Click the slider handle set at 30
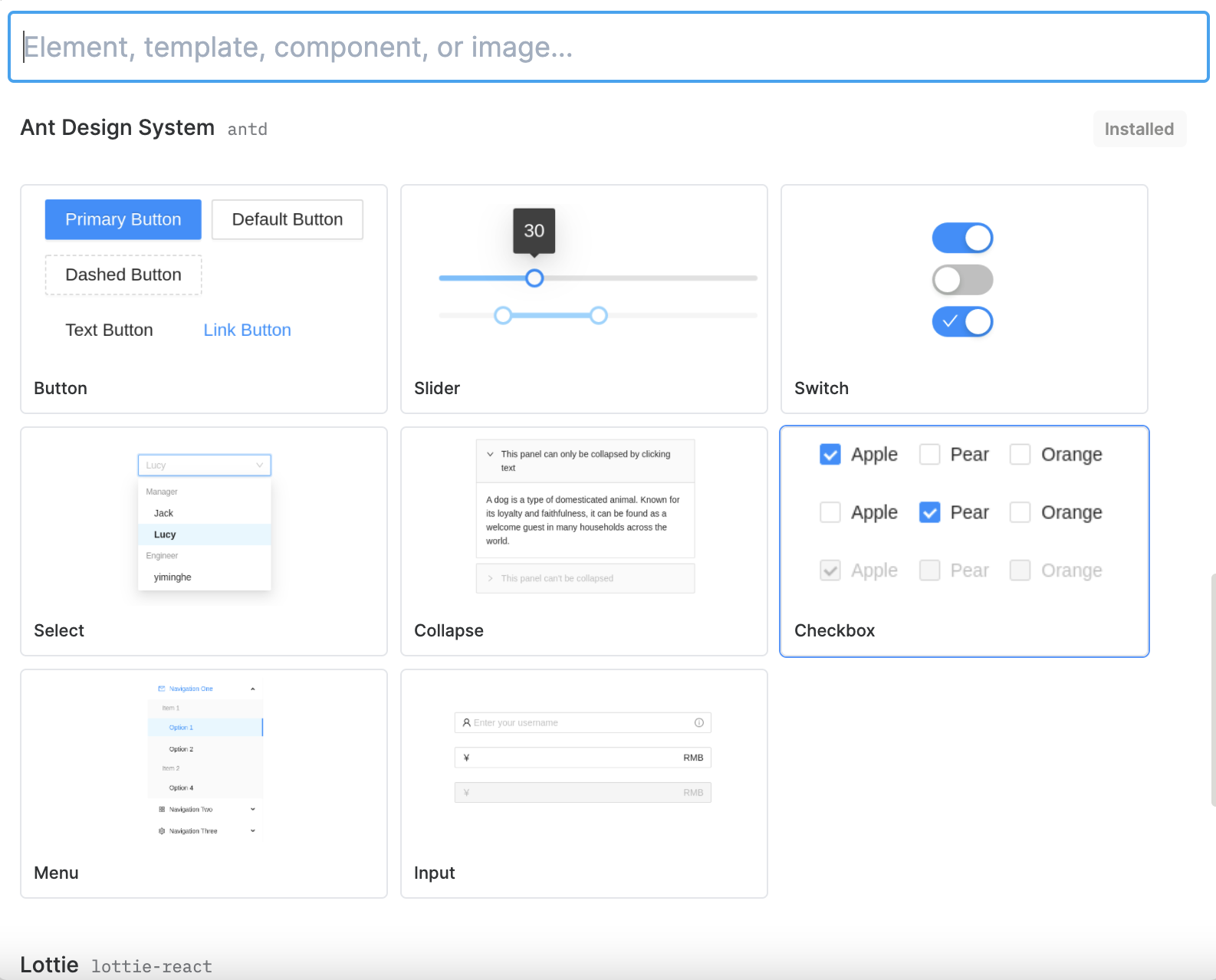 [x=534, y=278]
